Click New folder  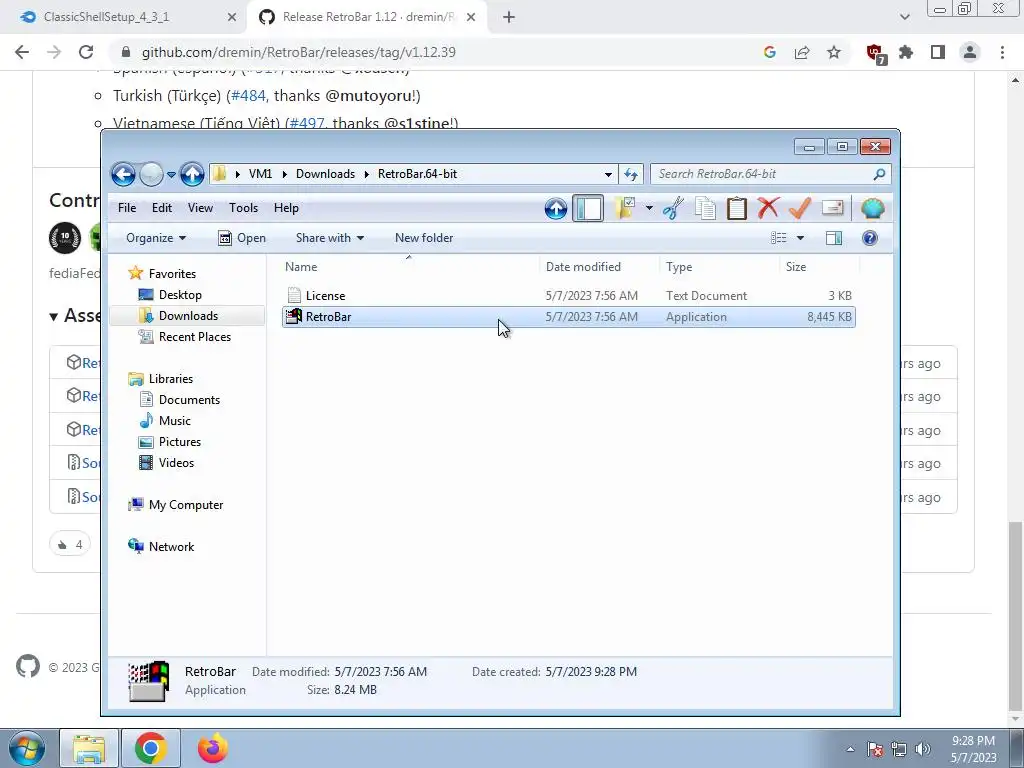pos(424,238)
